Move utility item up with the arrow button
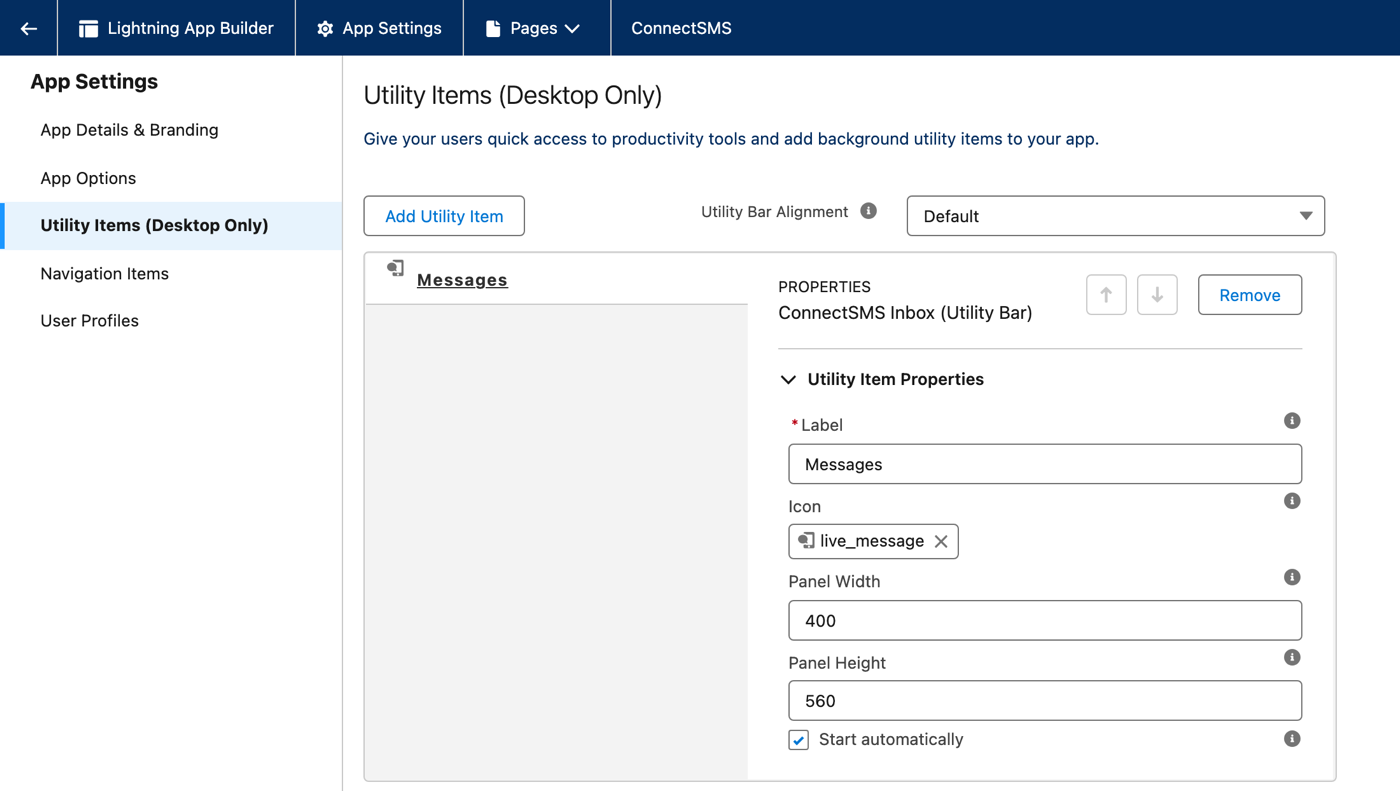The image size is (1400, 791). 1106,295
